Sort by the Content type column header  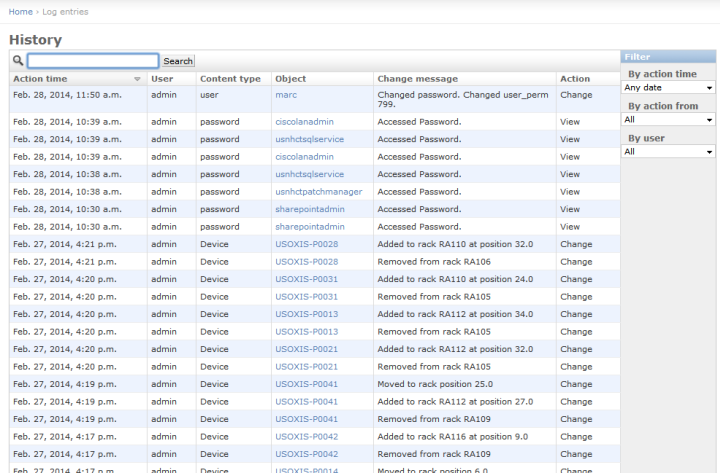click(231, 79)
